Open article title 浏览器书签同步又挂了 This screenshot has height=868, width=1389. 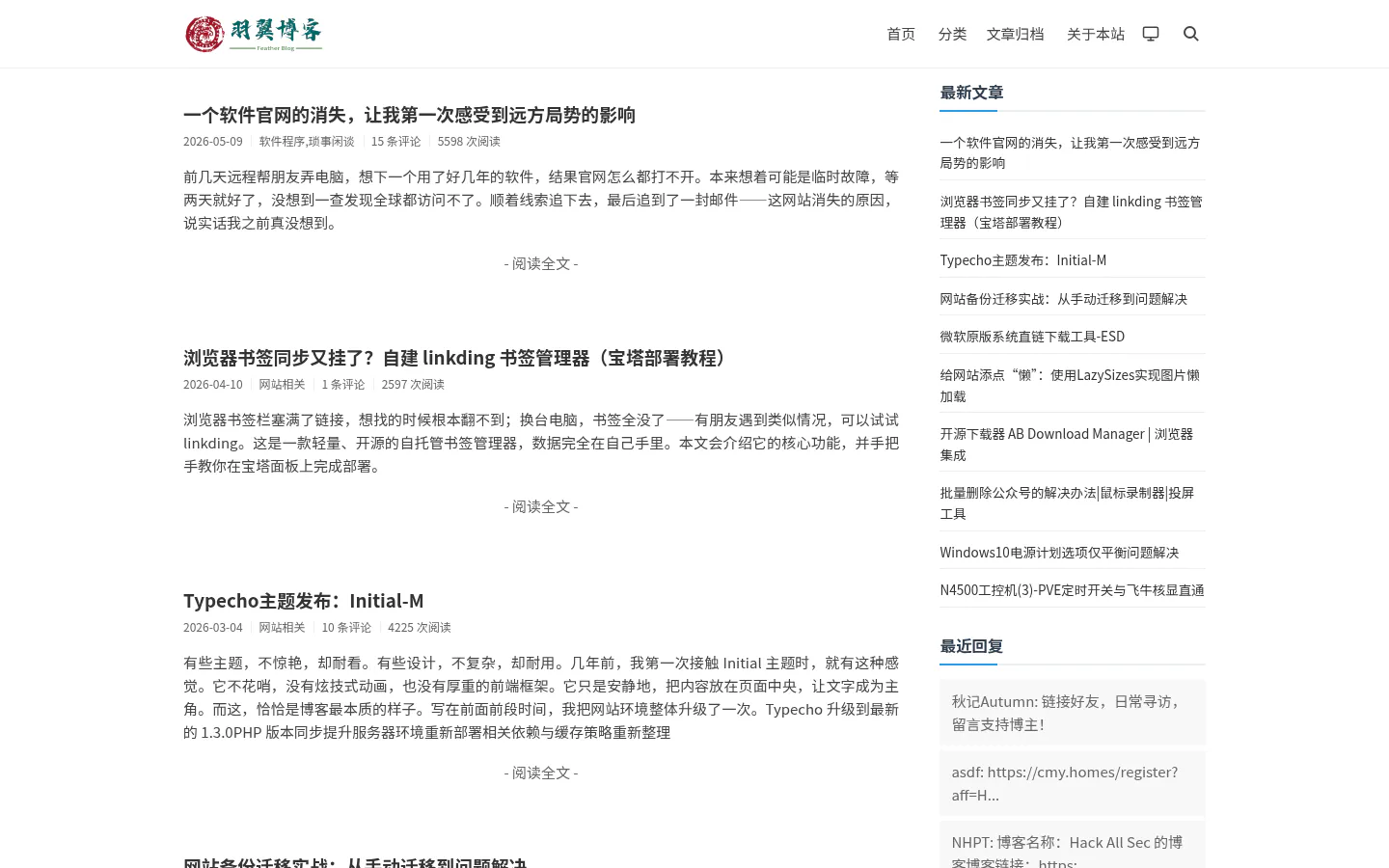[457, 358]
